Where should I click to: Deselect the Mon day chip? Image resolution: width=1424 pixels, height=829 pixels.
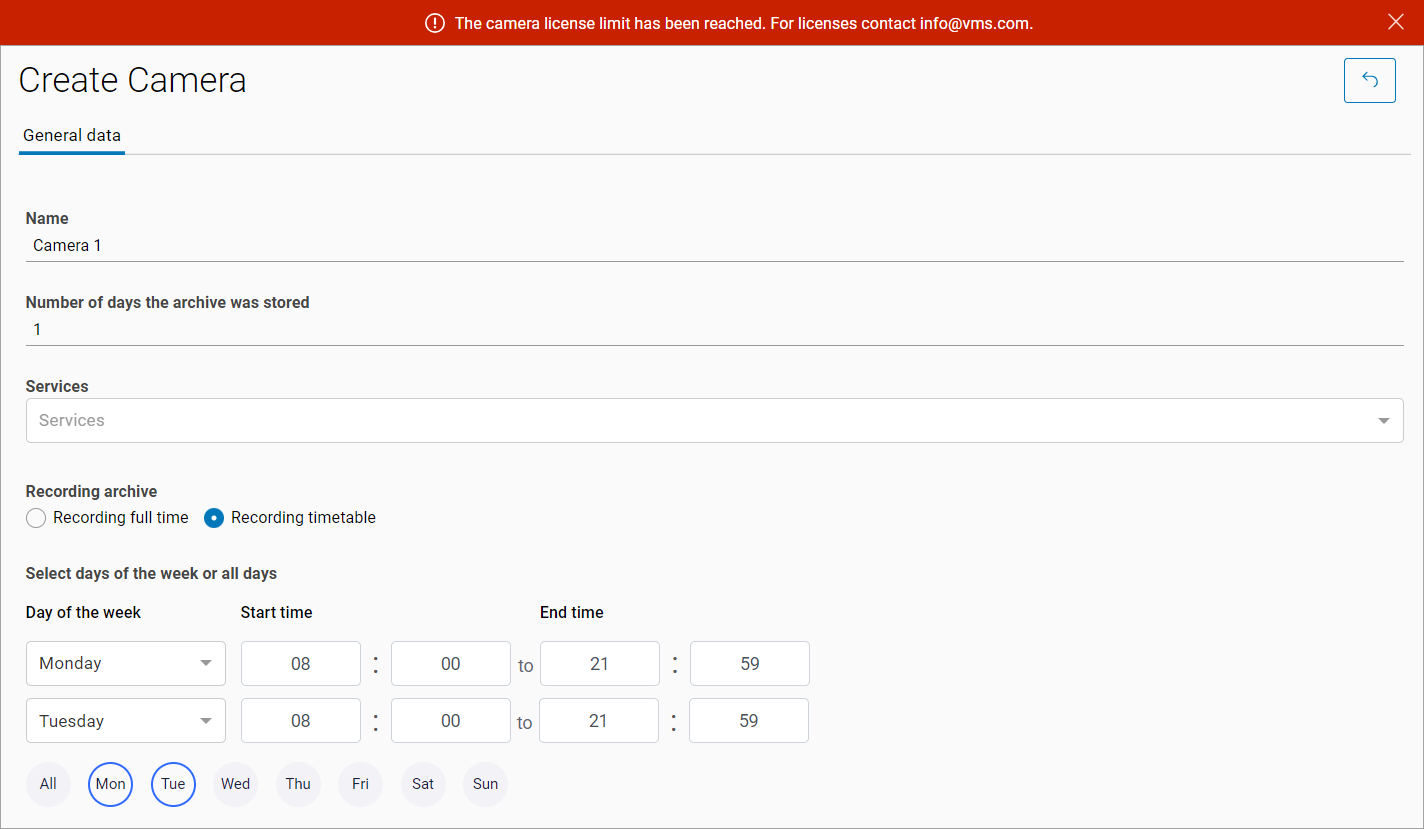click(x=110, y=784)
